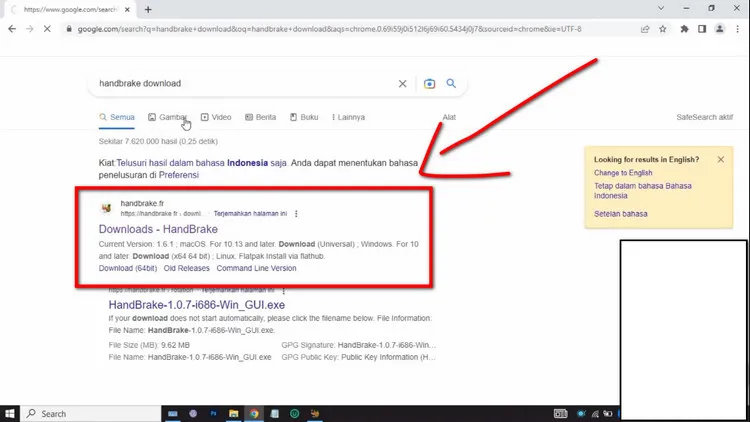The width and height of the screenshot is (750, 422).
Task: Switch to the Video tab
Action: (x=216, y=117)
